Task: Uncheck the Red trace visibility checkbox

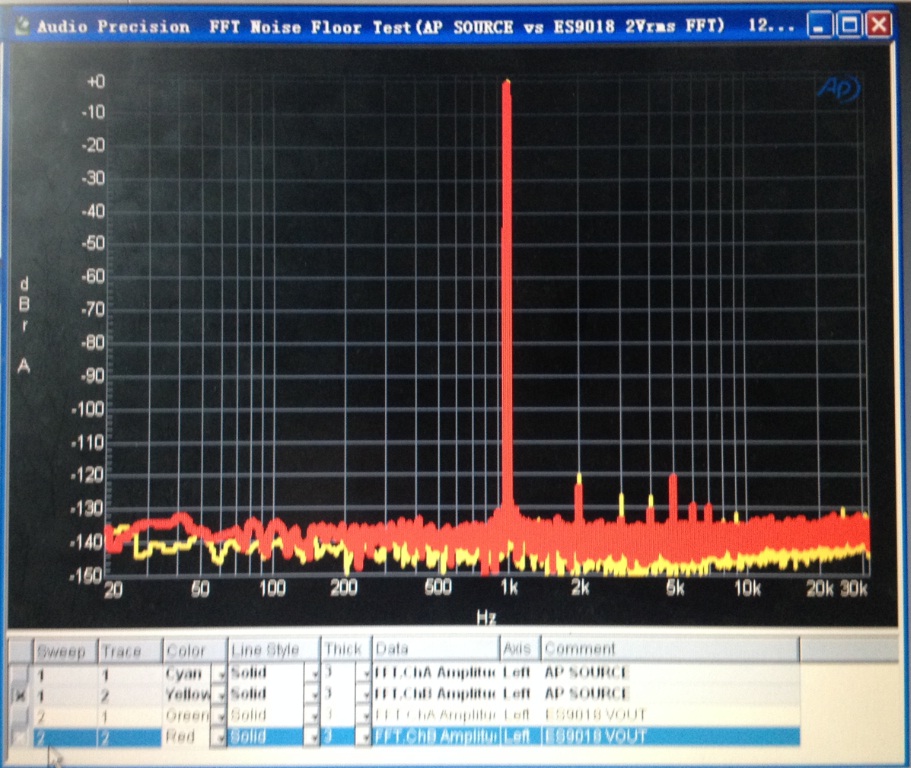Action: pos(19,737)
